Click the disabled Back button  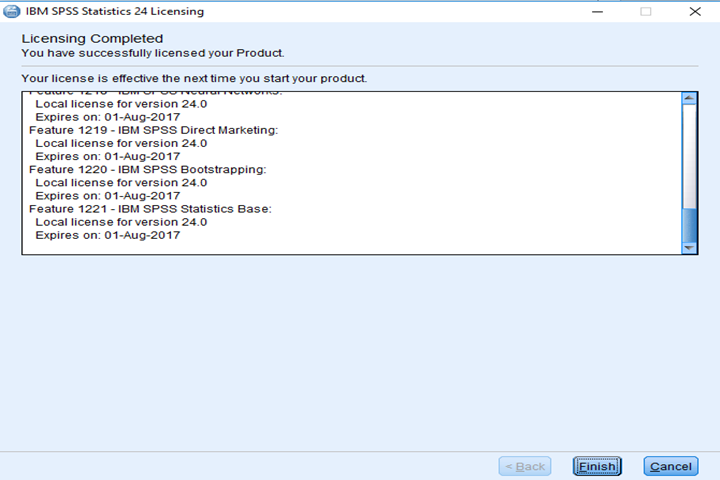[x=525, y=466]
